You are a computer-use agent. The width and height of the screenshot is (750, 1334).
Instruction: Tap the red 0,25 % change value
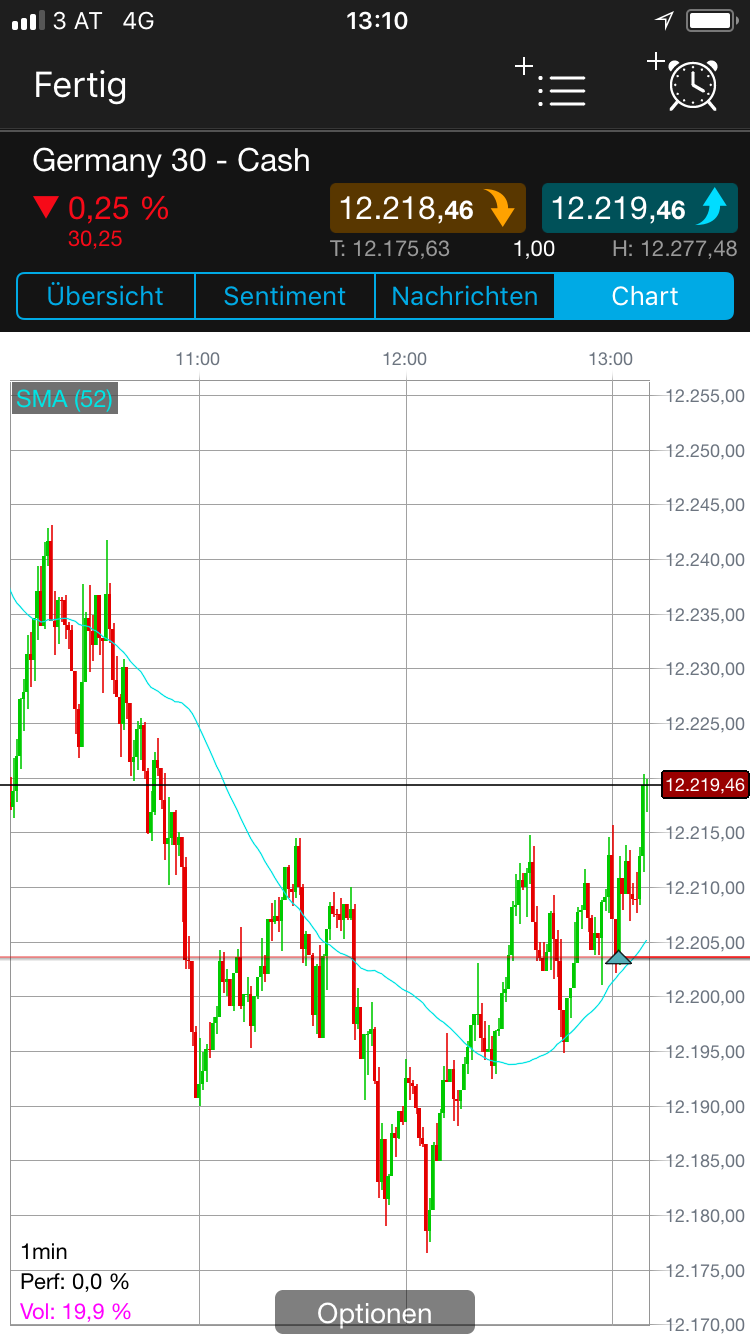118,208
